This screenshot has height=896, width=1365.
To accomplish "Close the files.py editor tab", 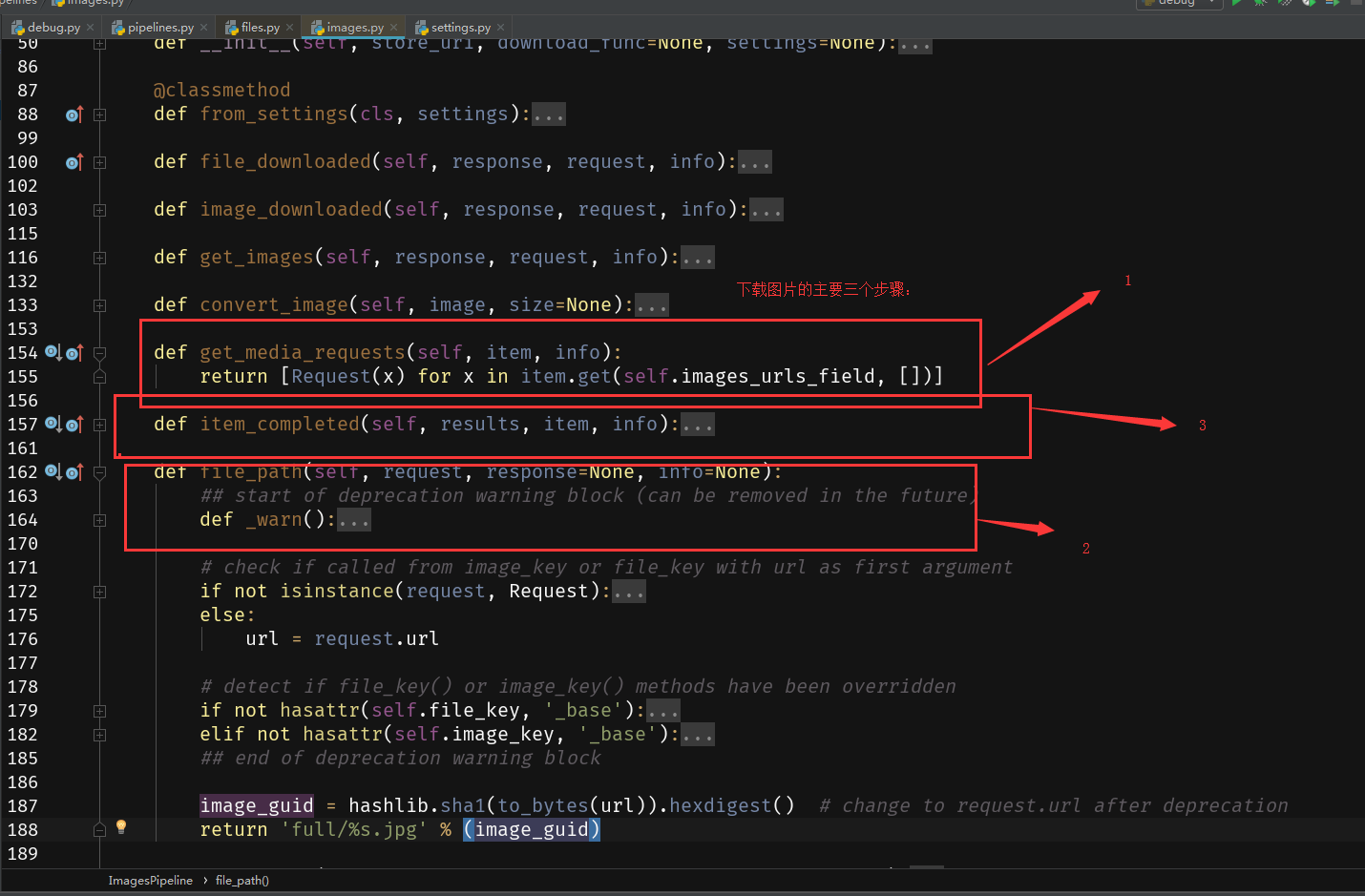I will point(290,28).
